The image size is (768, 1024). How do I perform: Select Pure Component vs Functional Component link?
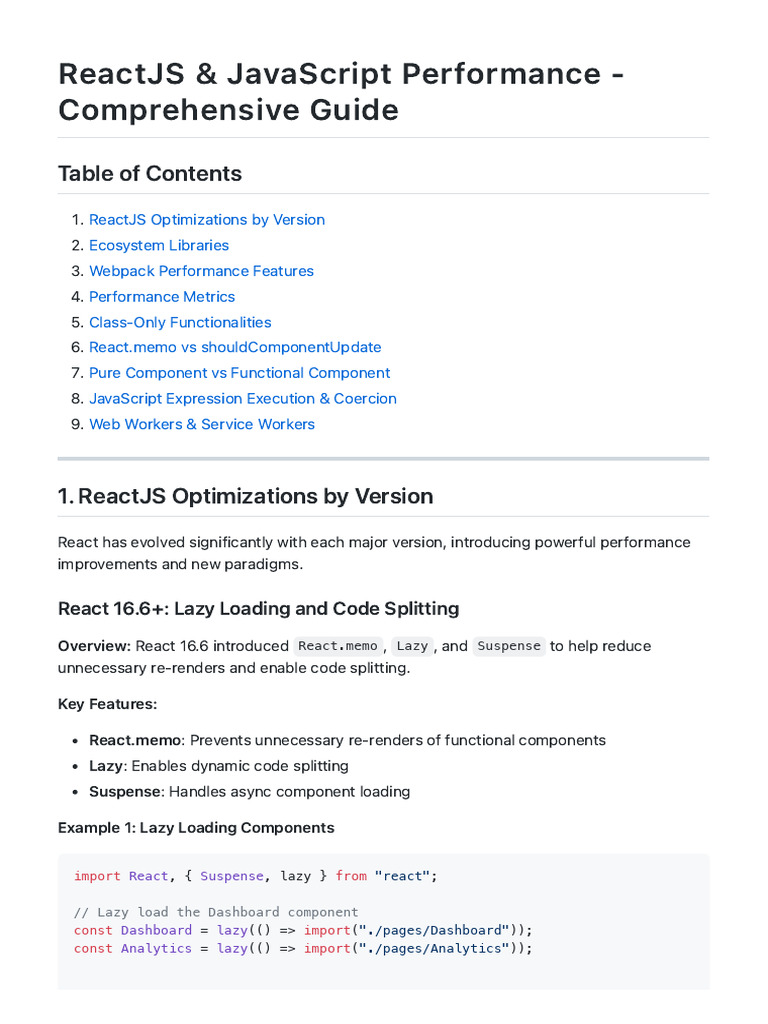tap(240, 373)
